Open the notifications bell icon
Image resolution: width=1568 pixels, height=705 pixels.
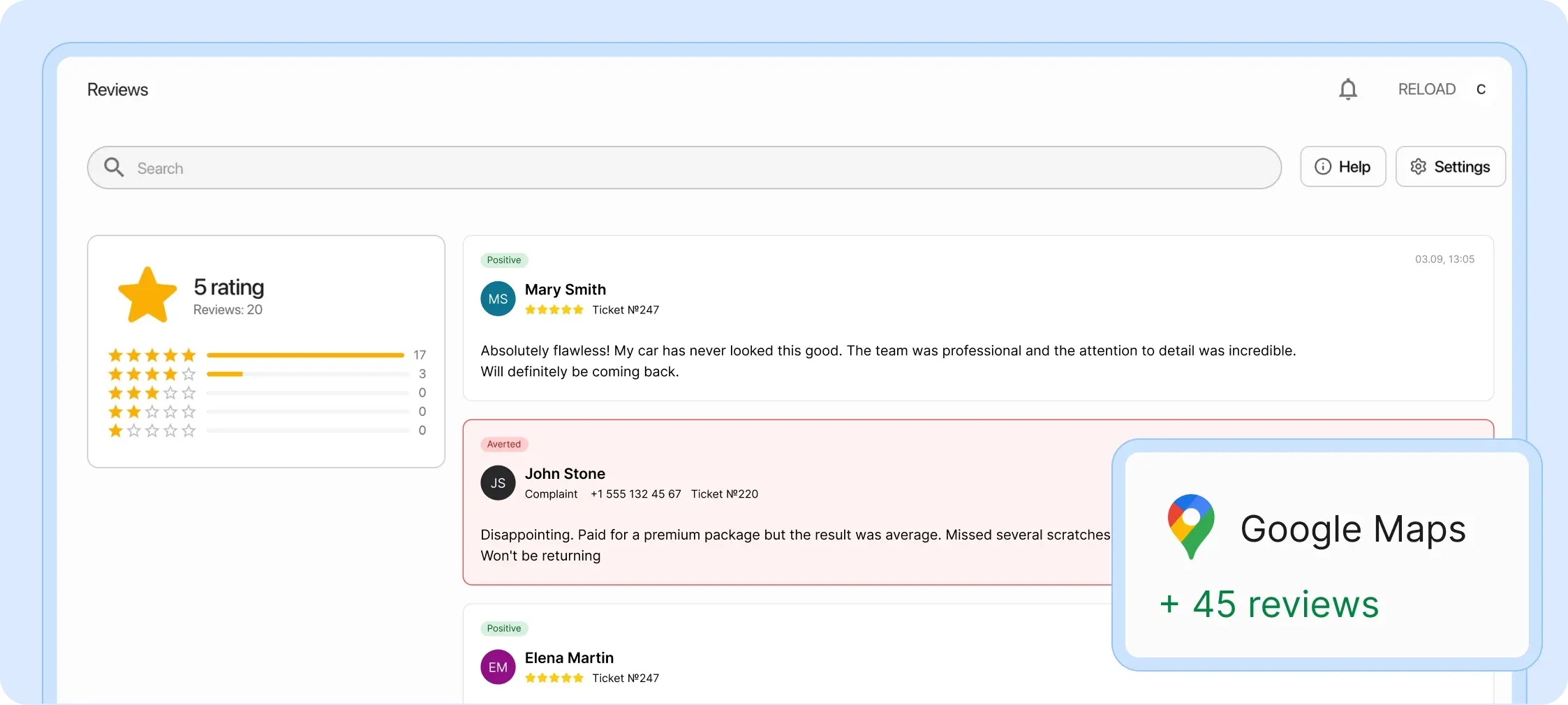click(x=1348, y=89)
